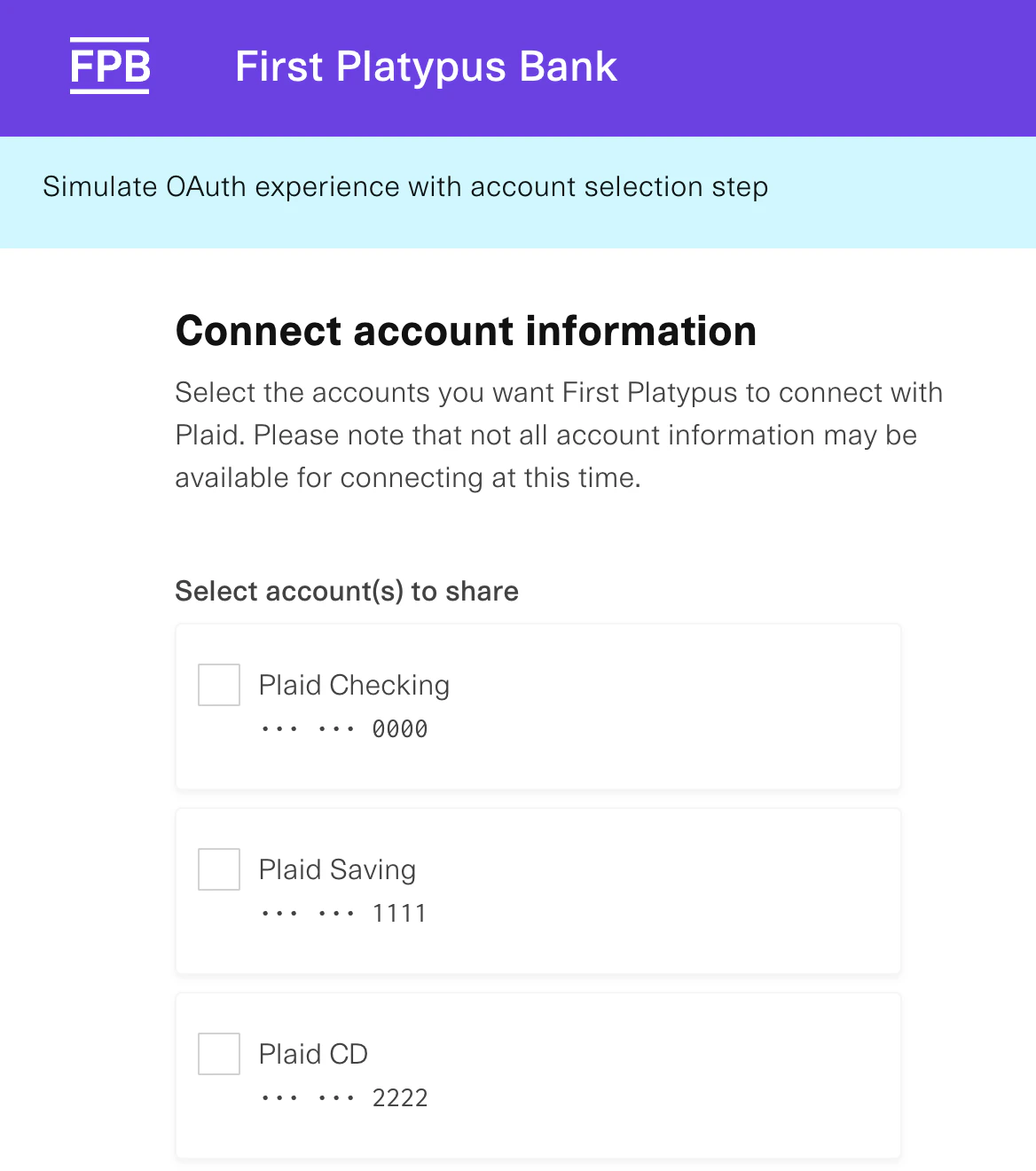This screenshot has width=1036, height=1171.
Task: Click account number ending 0000
Action: (400, 729)
